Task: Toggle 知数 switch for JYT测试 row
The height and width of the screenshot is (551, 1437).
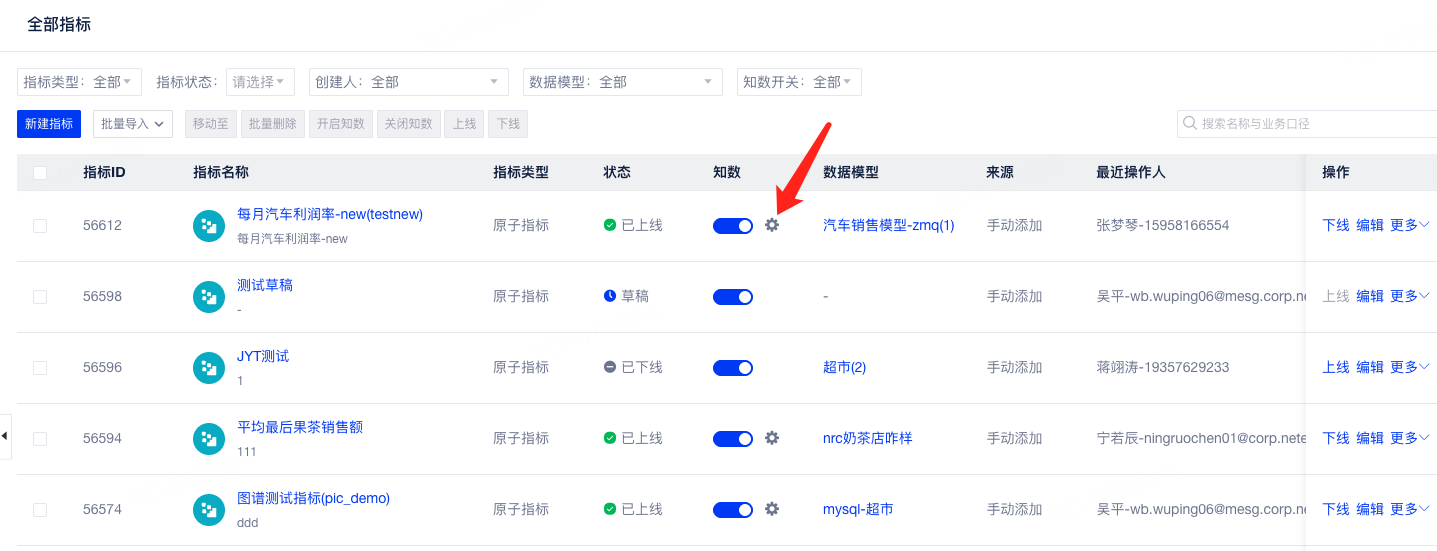Action: tap(733, 368)
